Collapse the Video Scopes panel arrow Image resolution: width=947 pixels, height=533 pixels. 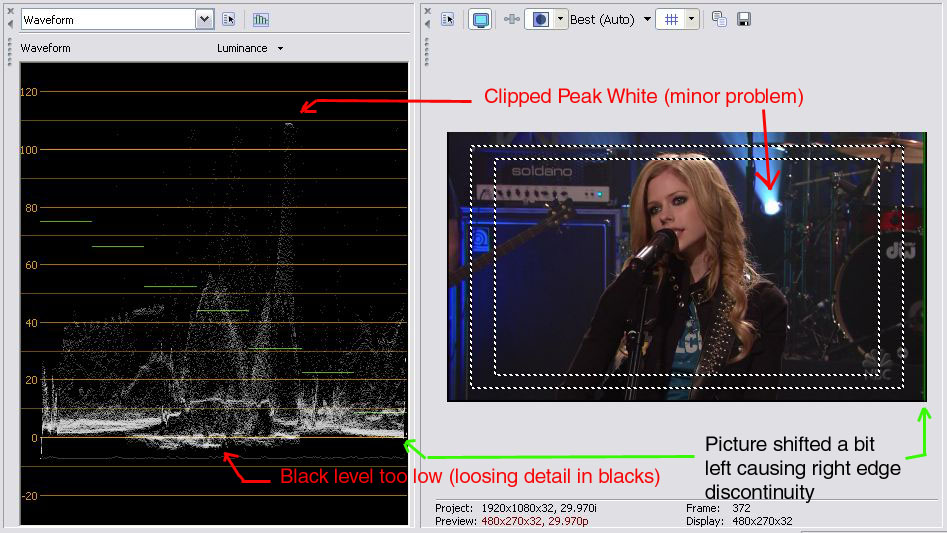pos(10,24)
